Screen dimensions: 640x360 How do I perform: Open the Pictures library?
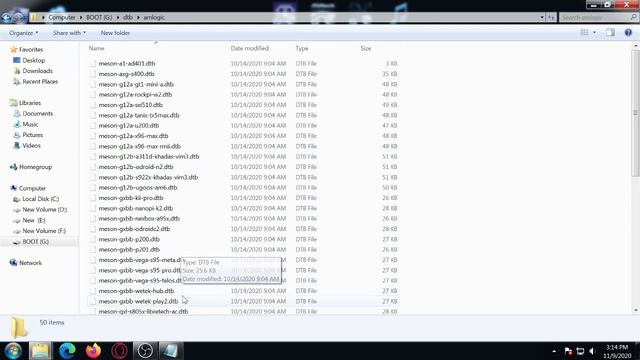pos(33,135)
